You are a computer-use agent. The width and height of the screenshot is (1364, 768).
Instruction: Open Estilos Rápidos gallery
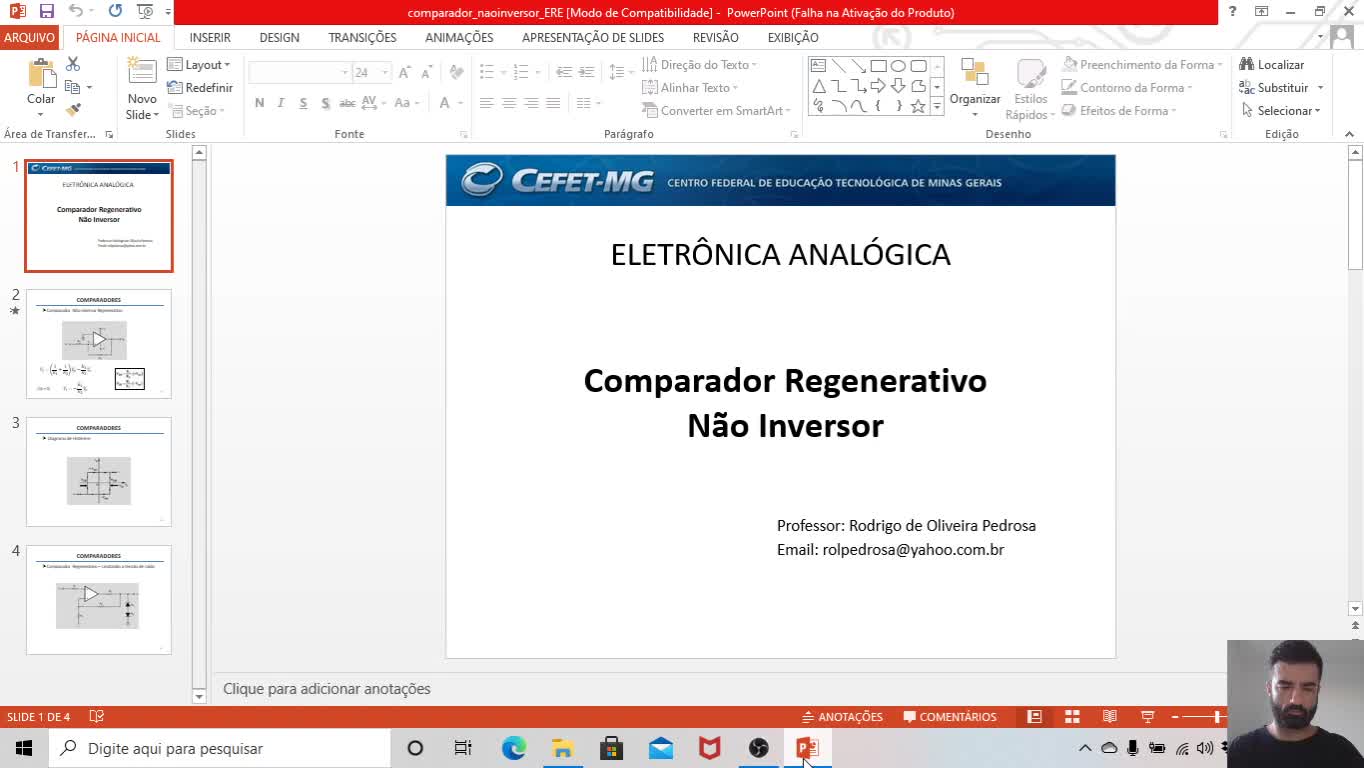(x=1031, y=88)
